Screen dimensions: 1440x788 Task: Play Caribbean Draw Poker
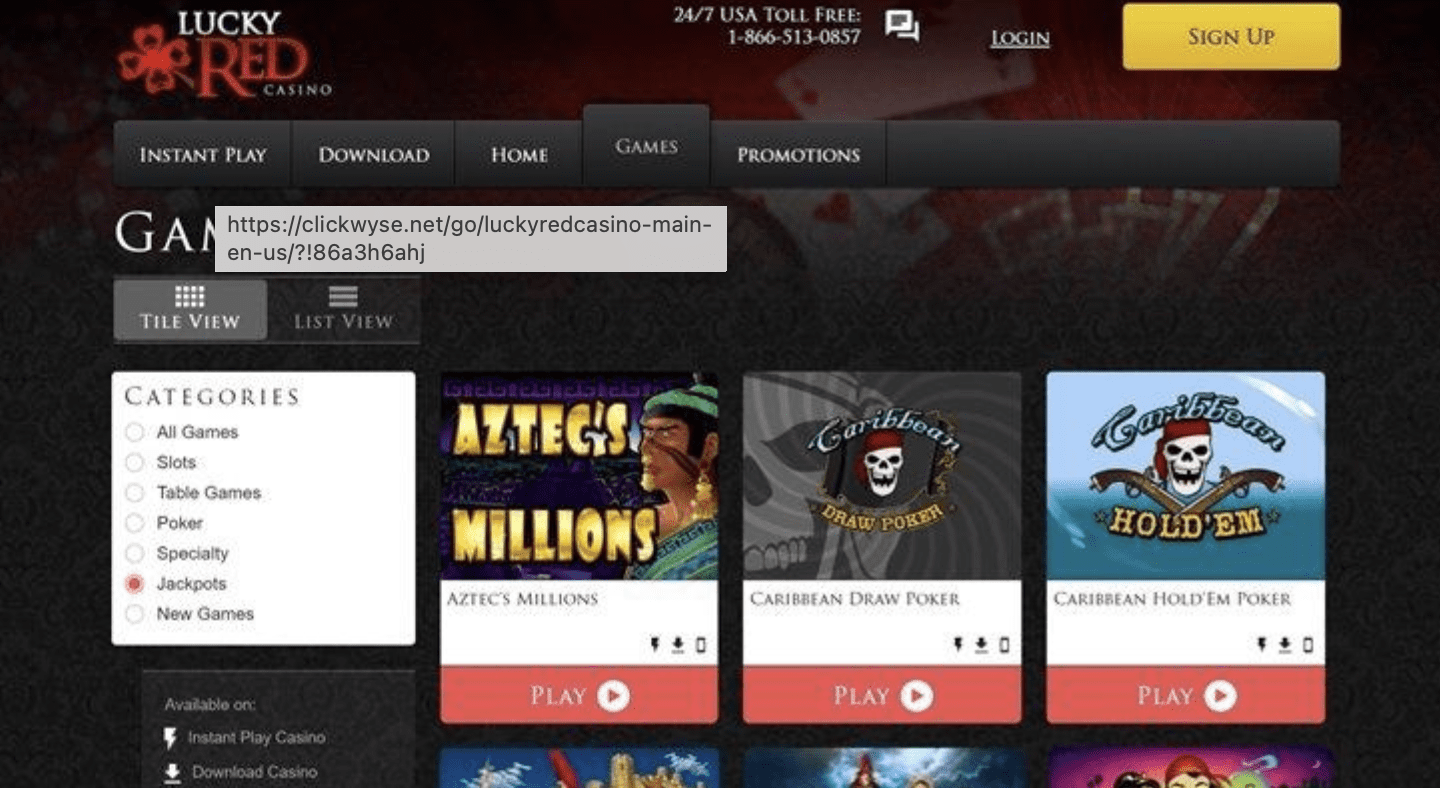pyautogui.click(x=882, y=695)
